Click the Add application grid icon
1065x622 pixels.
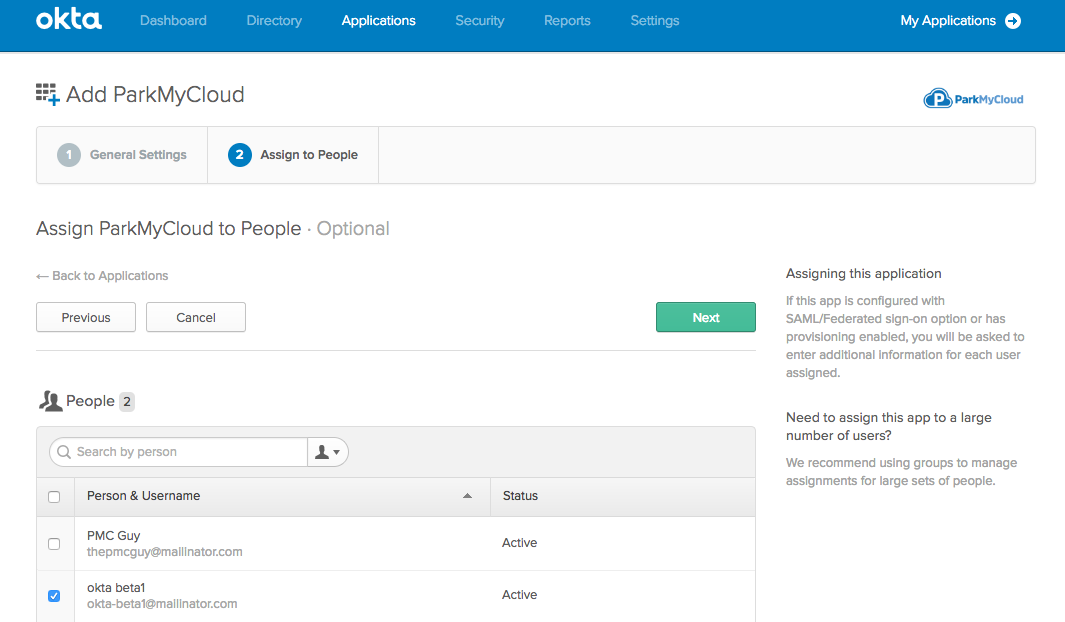click(x=48, y=94)
